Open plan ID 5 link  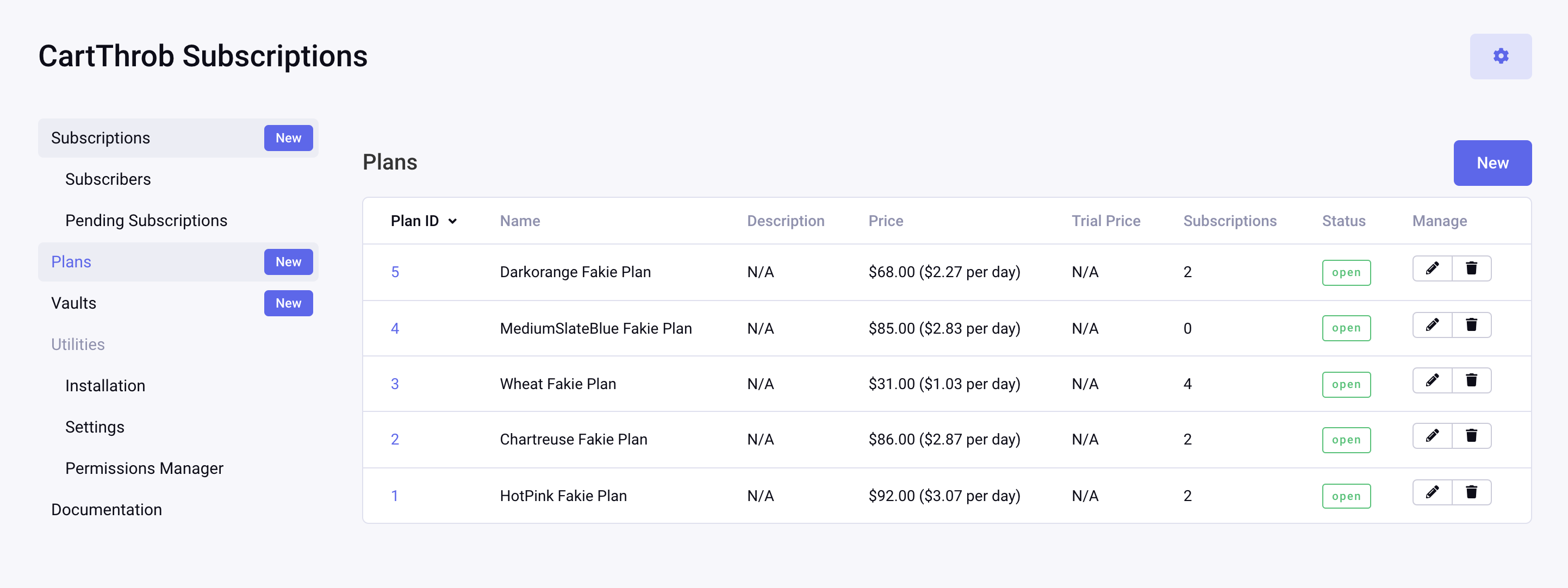[395, 272]
